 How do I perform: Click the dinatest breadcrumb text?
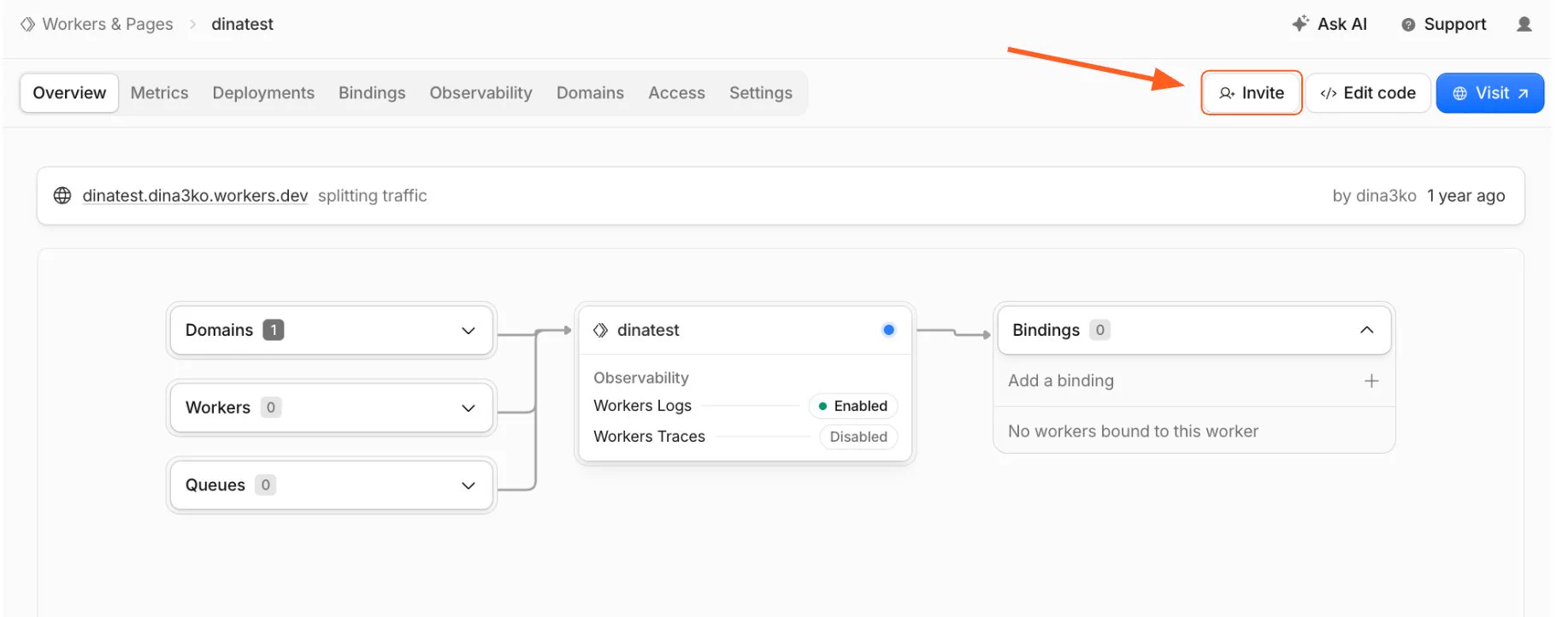click(243, 24)
